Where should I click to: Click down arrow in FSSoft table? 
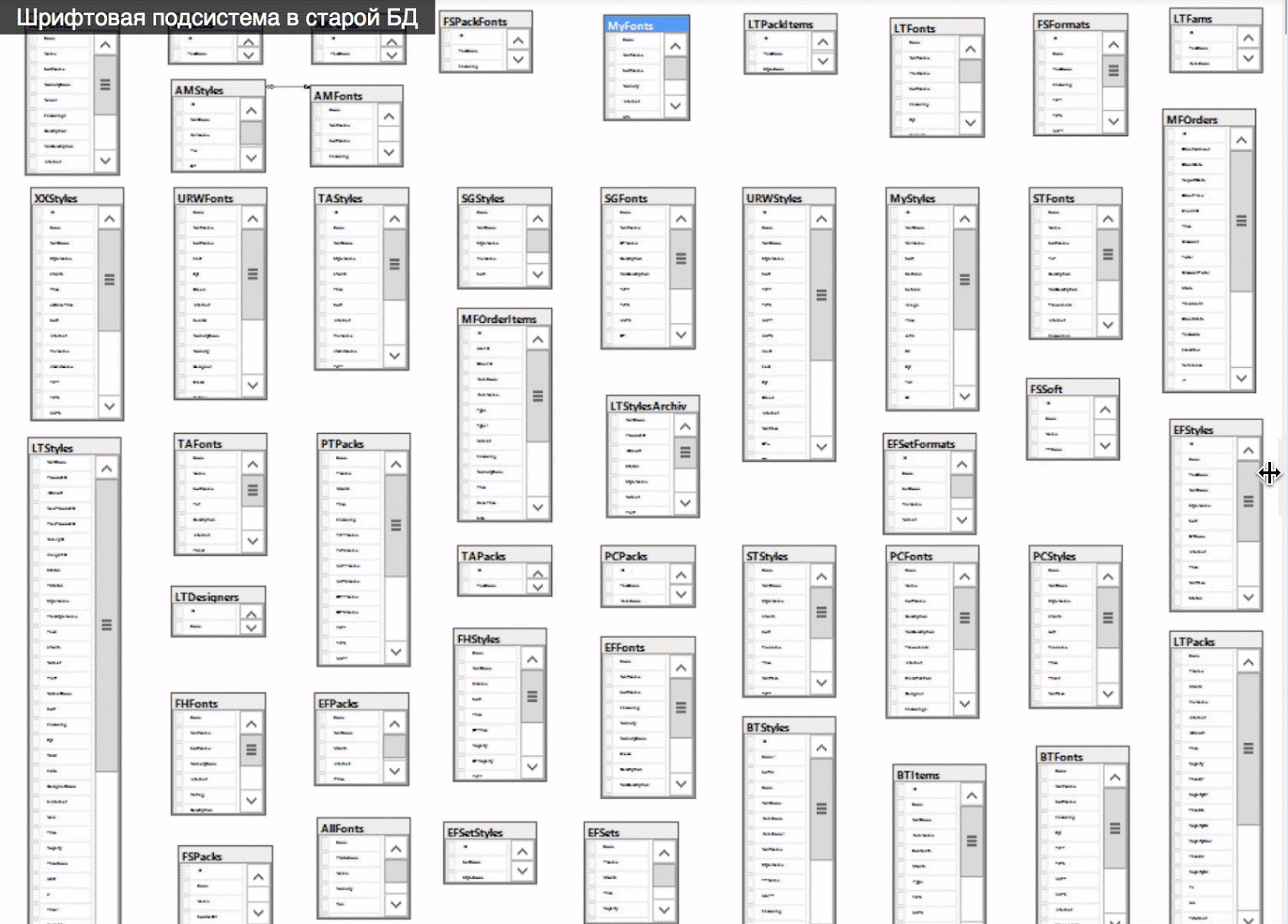click(1104, 446)
